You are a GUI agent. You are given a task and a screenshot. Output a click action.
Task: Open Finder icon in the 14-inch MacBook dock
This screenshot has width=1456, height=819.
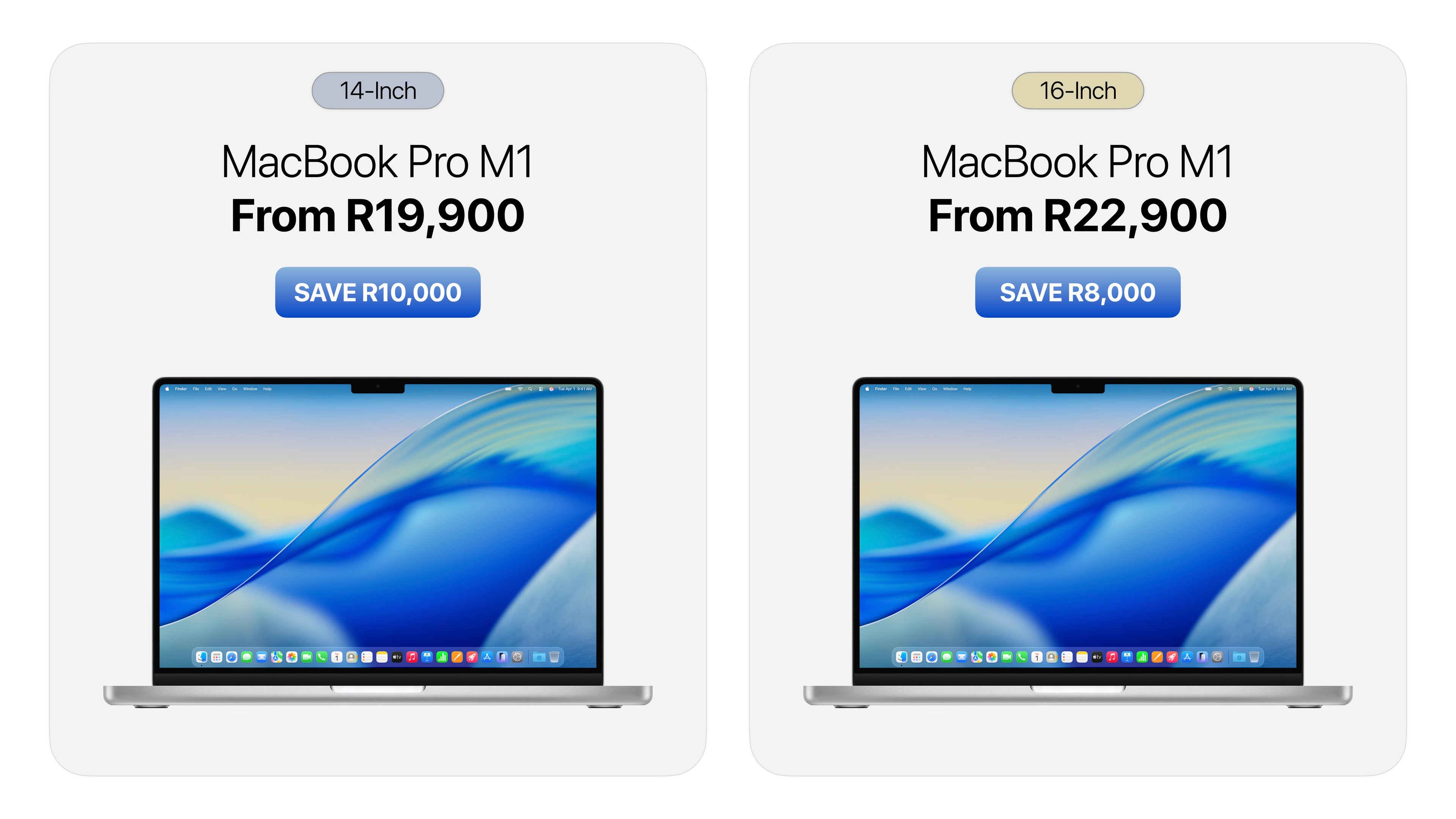pyautogui.click(x=202, y=657)
